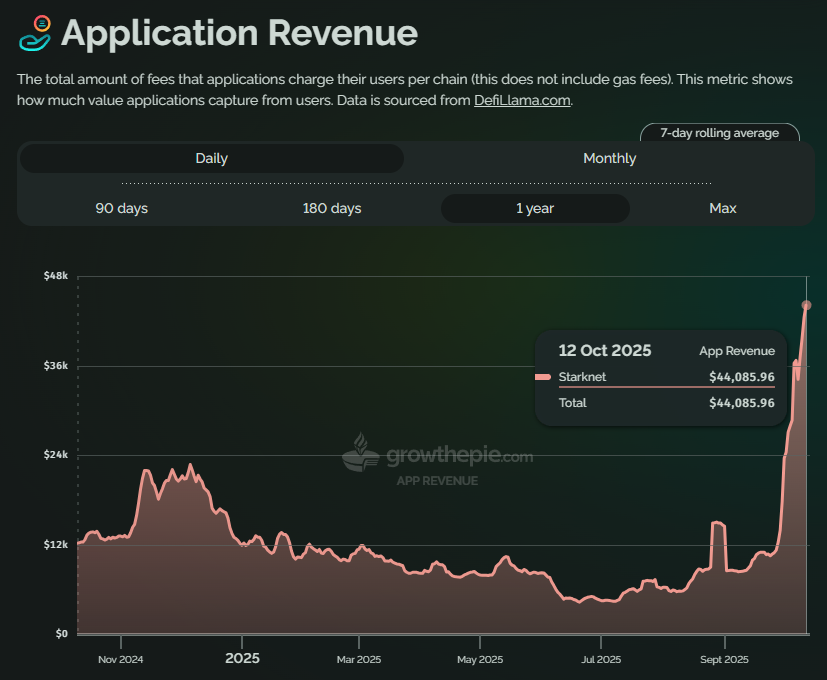827x680 pixels.
Task: Click the 7-day rolling average label
Action: (719, 133)
